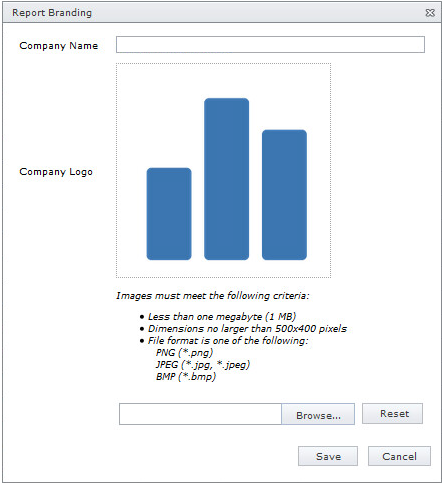The height and width of the screenshot is (486, 444).
Task: Click the BMP (*.bmp) format line
Action: pyautogui.click(x=186, y=376)
